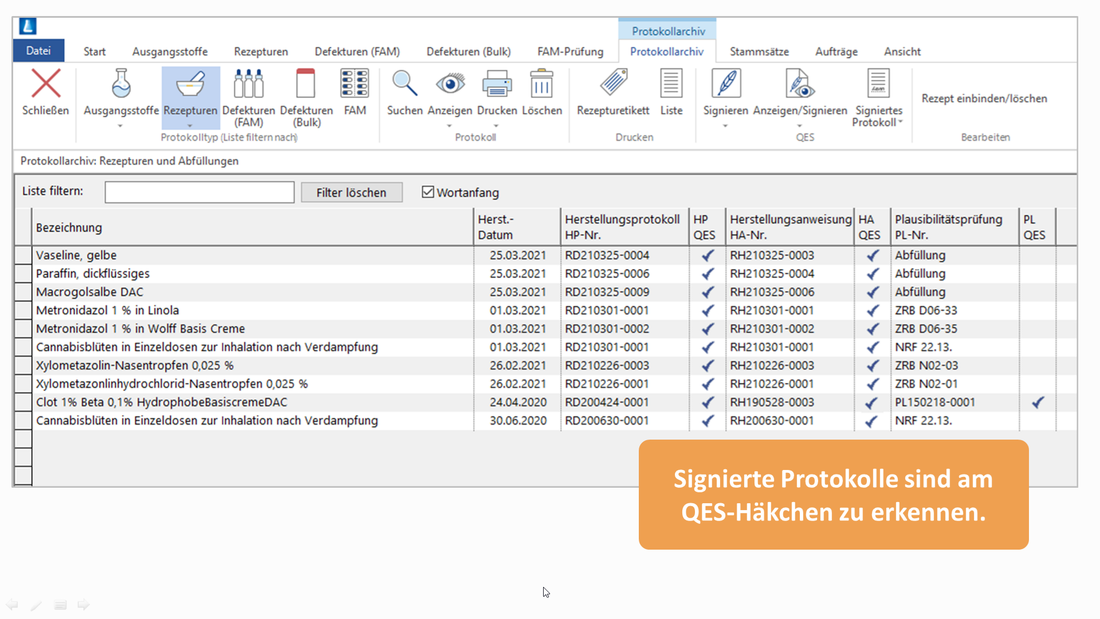Open the Liste print icon

(671, 85)
